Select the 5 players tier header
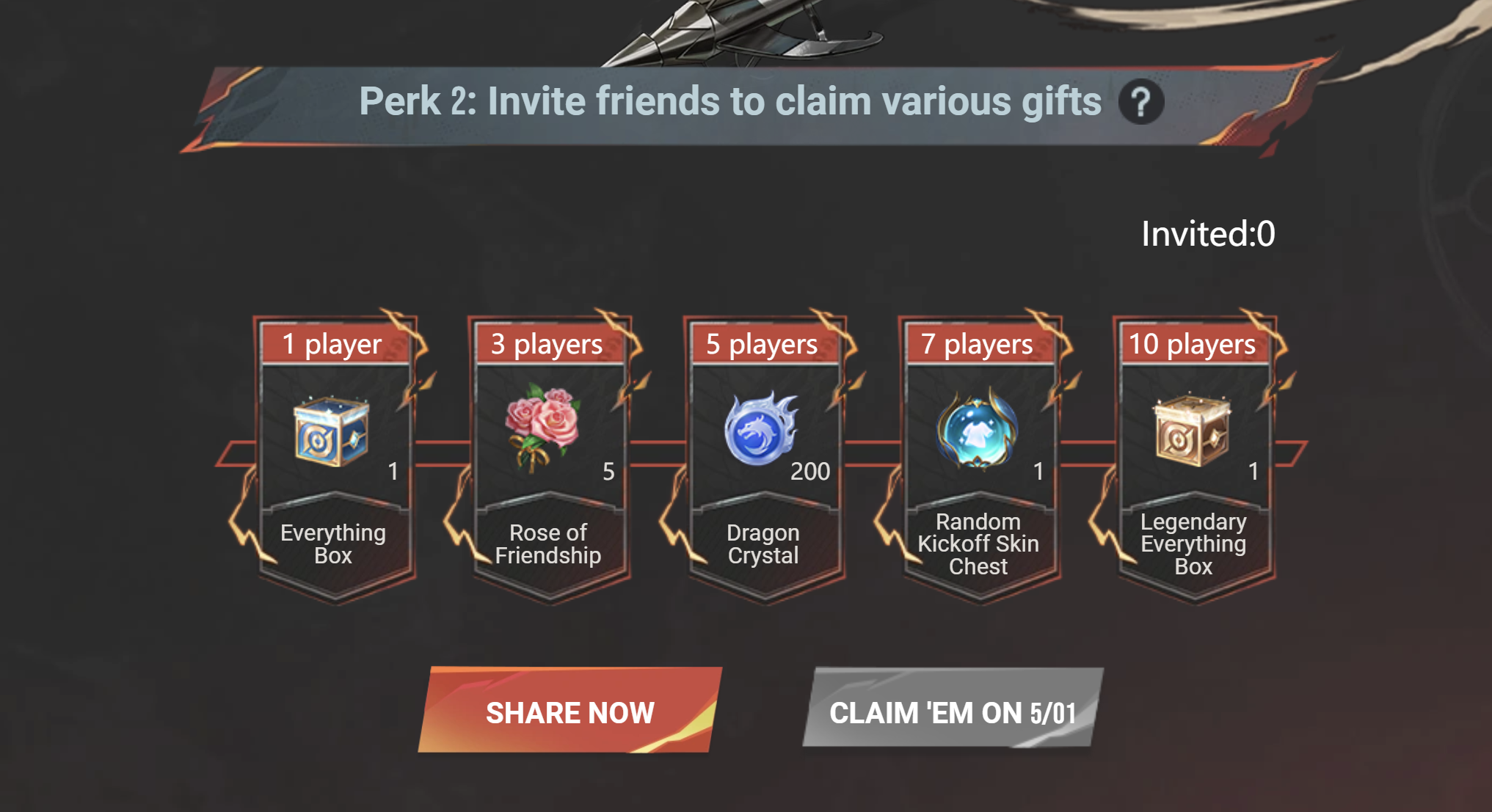The width and height of the screenshot is (1492, 812). pos(764,344)
